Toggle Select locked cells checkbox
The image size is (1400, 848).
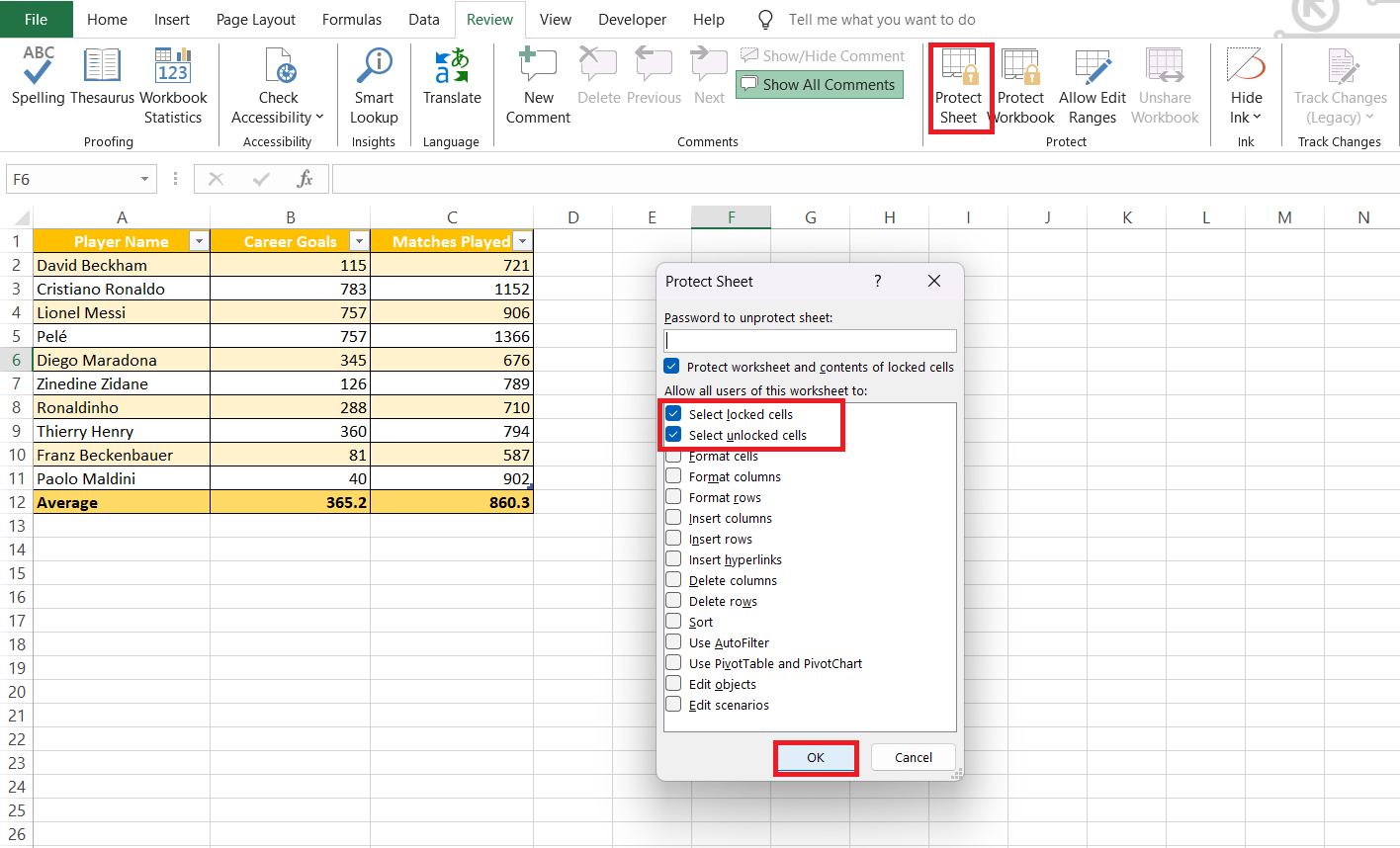pos(673,414)
